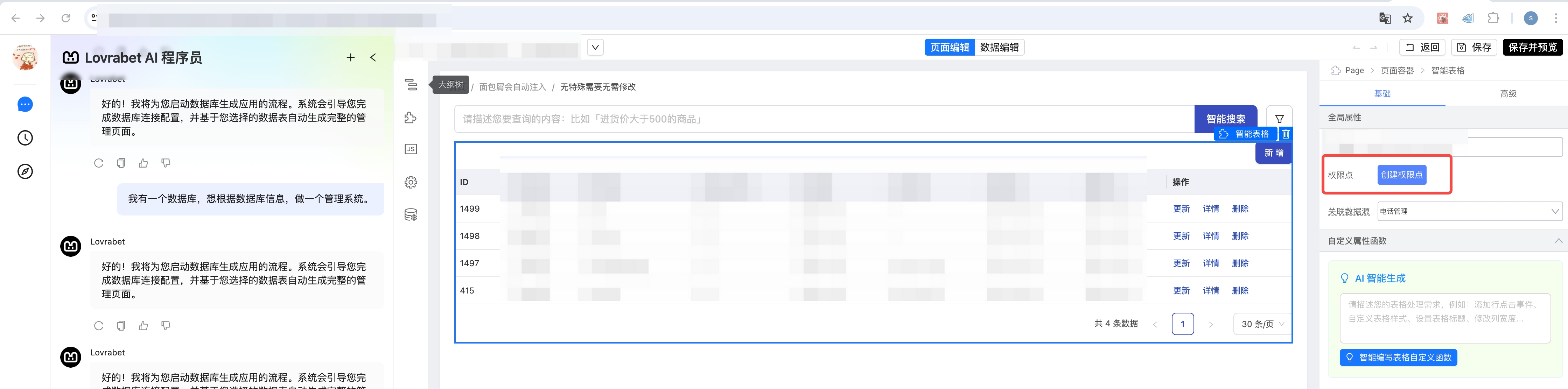
Task: Select Page in the breadcrumb
Action: [x=1354, y=71]
